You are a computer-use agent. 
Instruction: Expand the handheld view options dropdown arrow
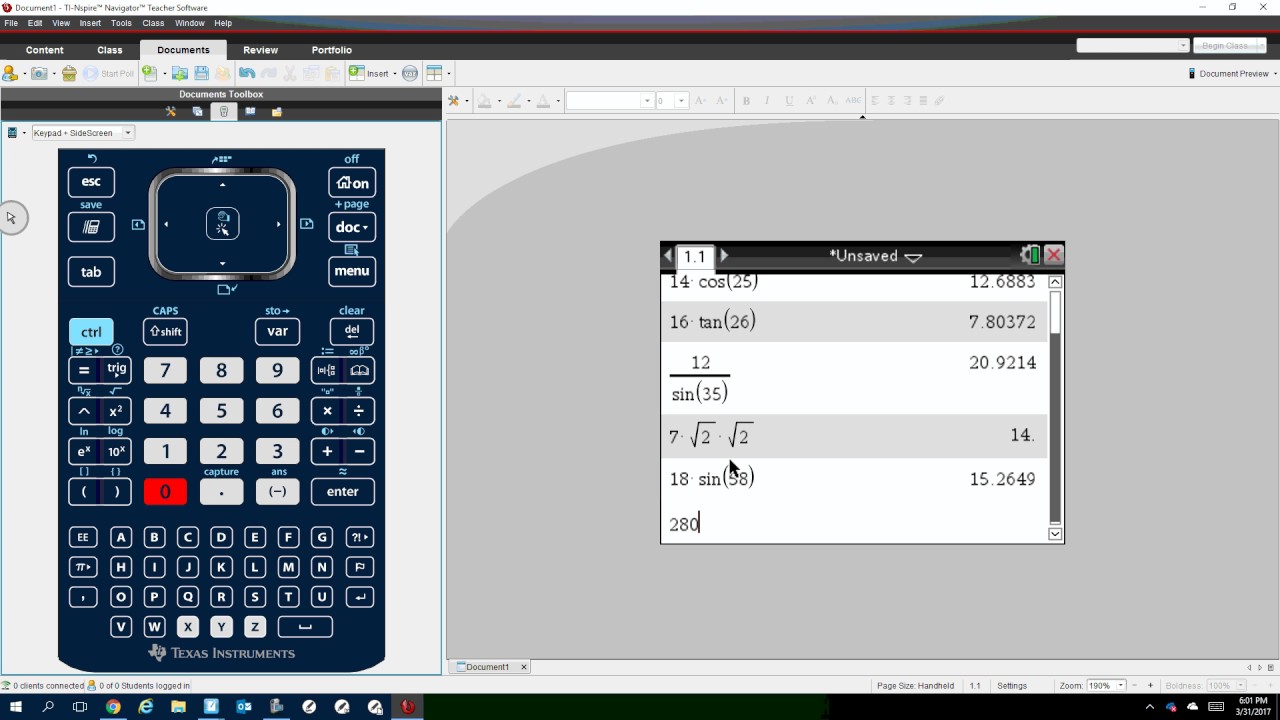(24, 133)
